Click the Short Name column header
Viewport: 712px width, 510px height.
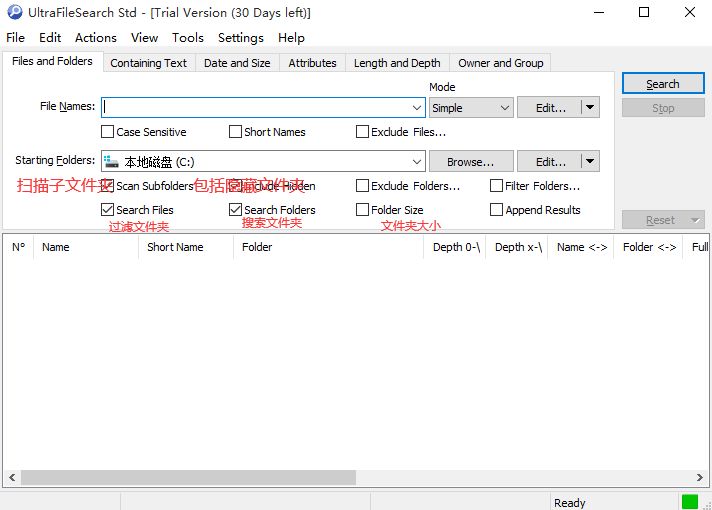tap(186, 247)
